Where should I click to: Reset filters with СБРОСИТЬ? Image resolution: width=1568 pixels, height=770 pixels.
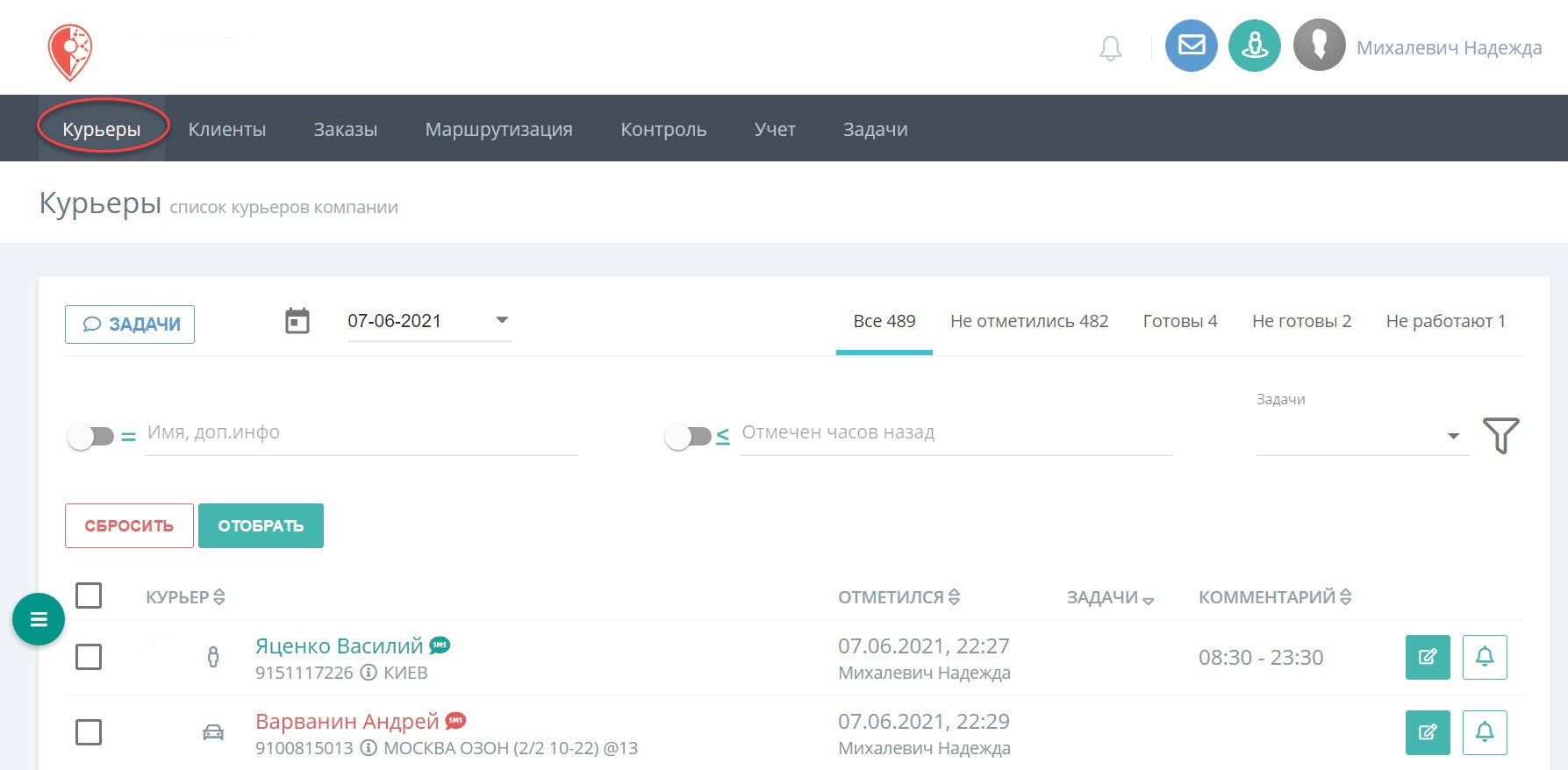(129, 525)
